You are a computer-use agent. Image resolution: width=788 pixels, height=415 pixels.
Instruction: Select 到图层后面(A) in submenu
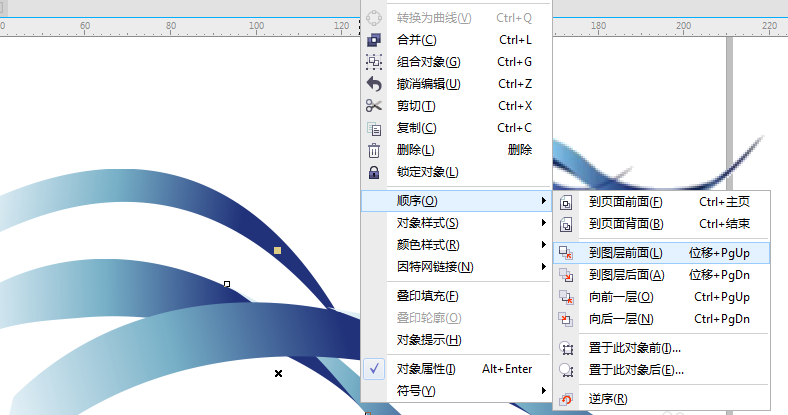pyautogui.click(x=661, y=275)
